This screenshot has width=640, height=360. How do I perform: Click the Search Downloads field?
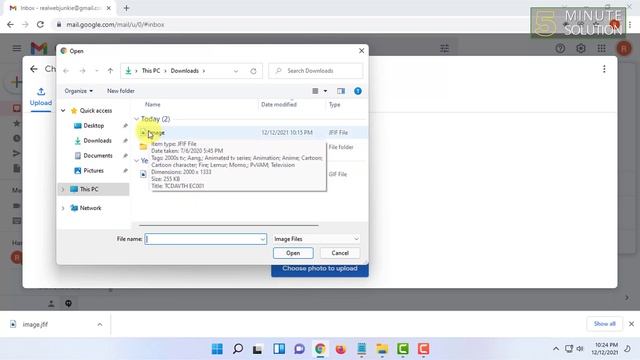316,71
